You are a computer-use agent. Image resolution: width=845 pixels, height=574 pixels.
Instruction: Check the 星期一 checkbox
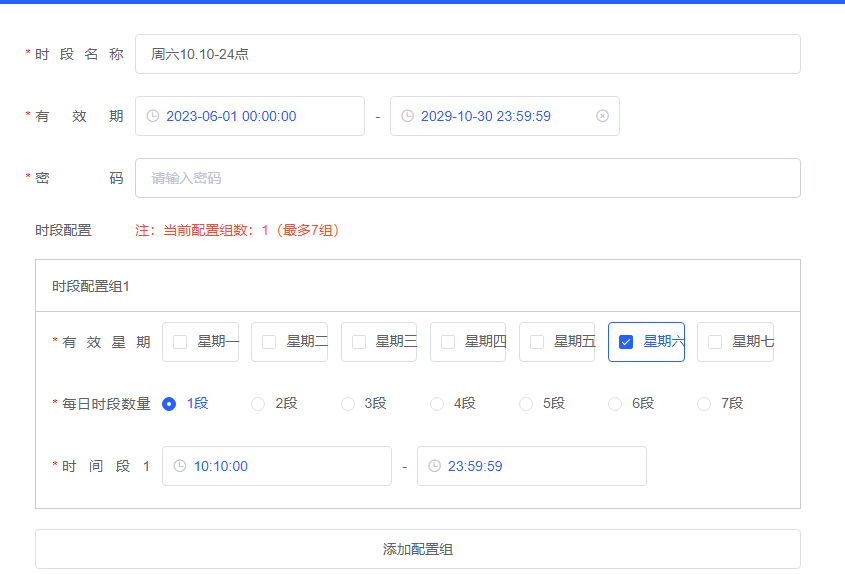click(180, 342)
